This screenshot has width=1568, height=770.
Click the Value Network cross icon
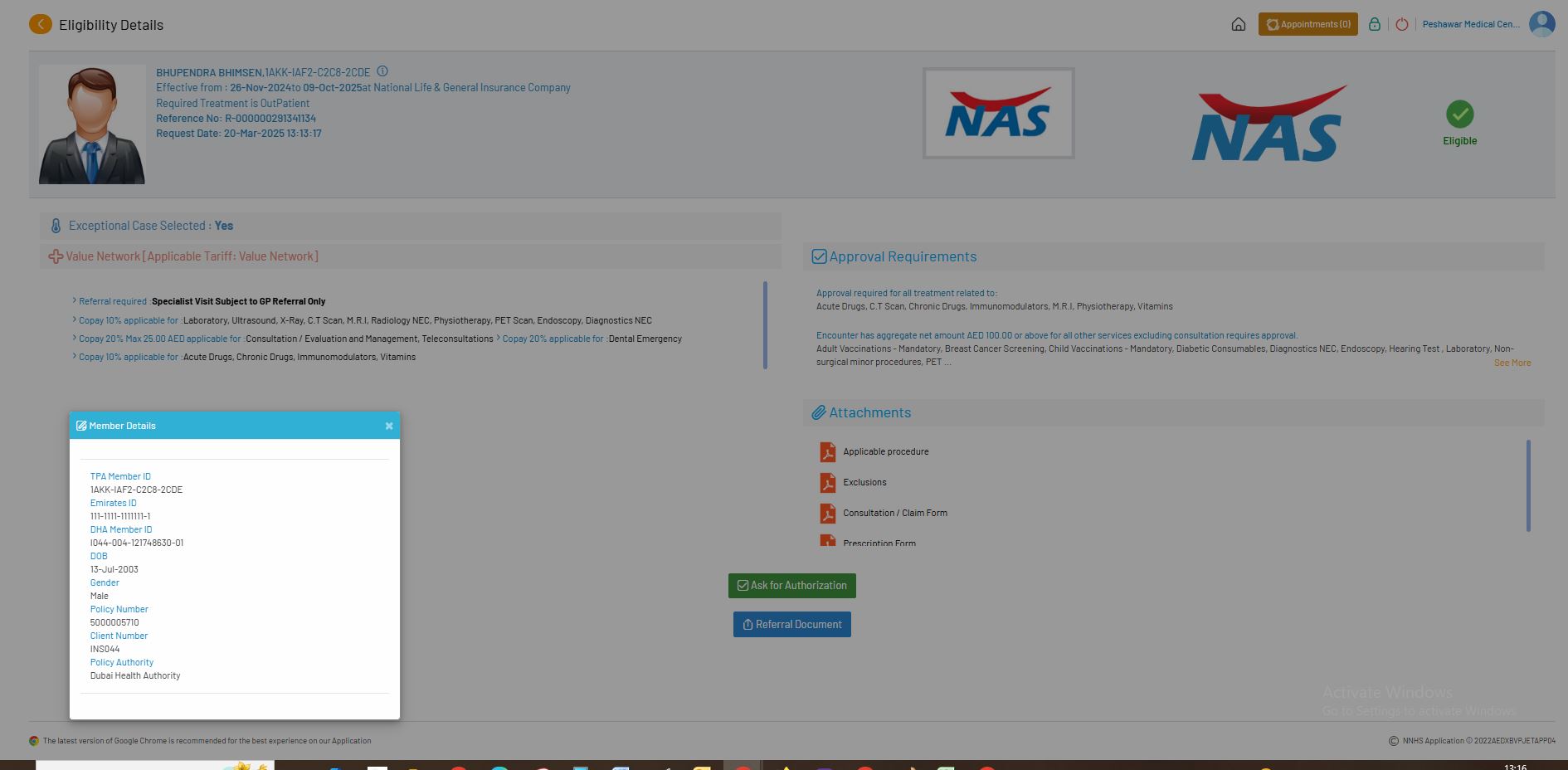point(56,256)
